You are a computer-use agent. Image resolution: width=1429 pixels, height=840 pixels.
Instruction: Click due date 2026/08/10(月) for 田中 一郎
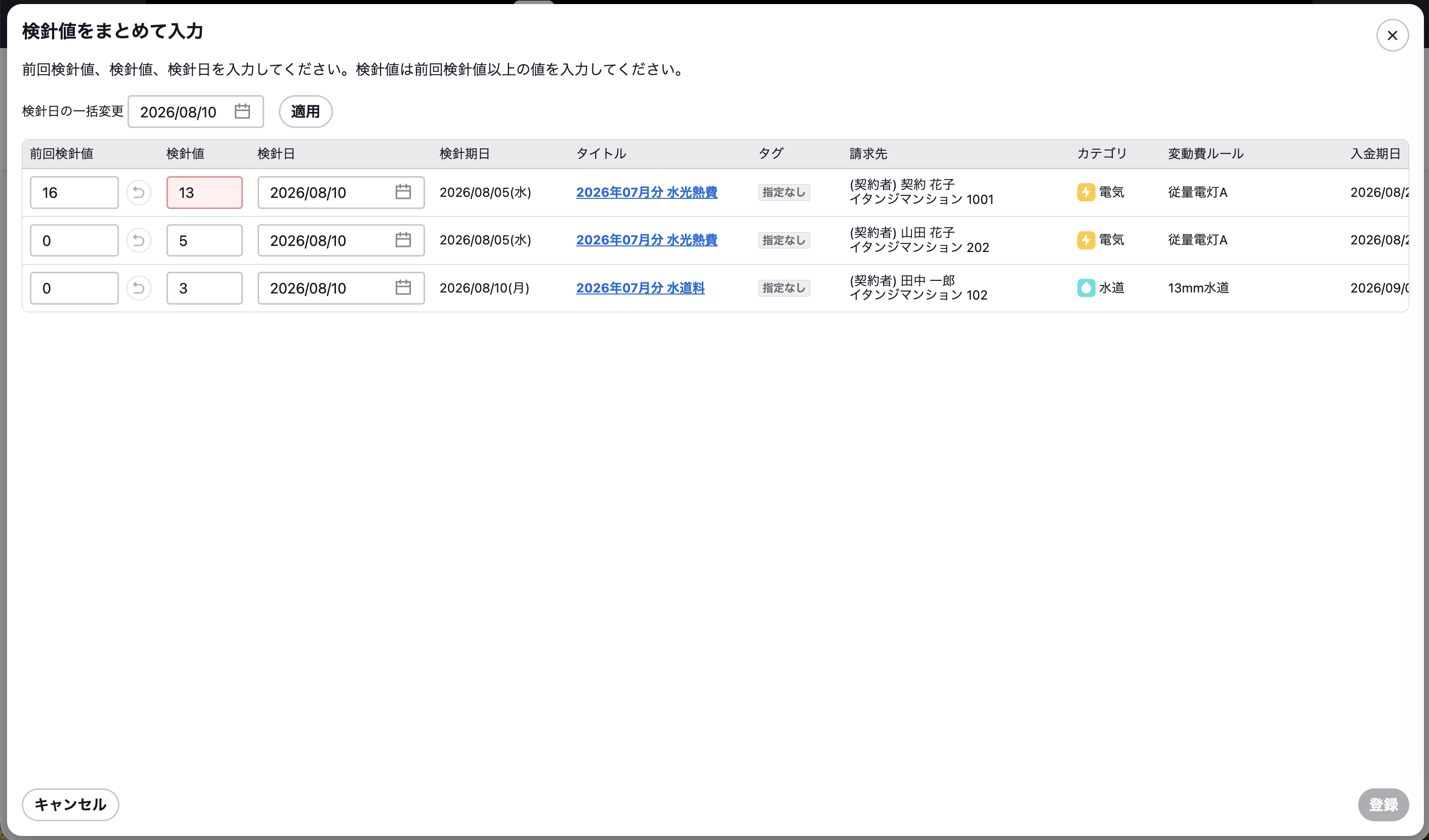coord(484,287)
